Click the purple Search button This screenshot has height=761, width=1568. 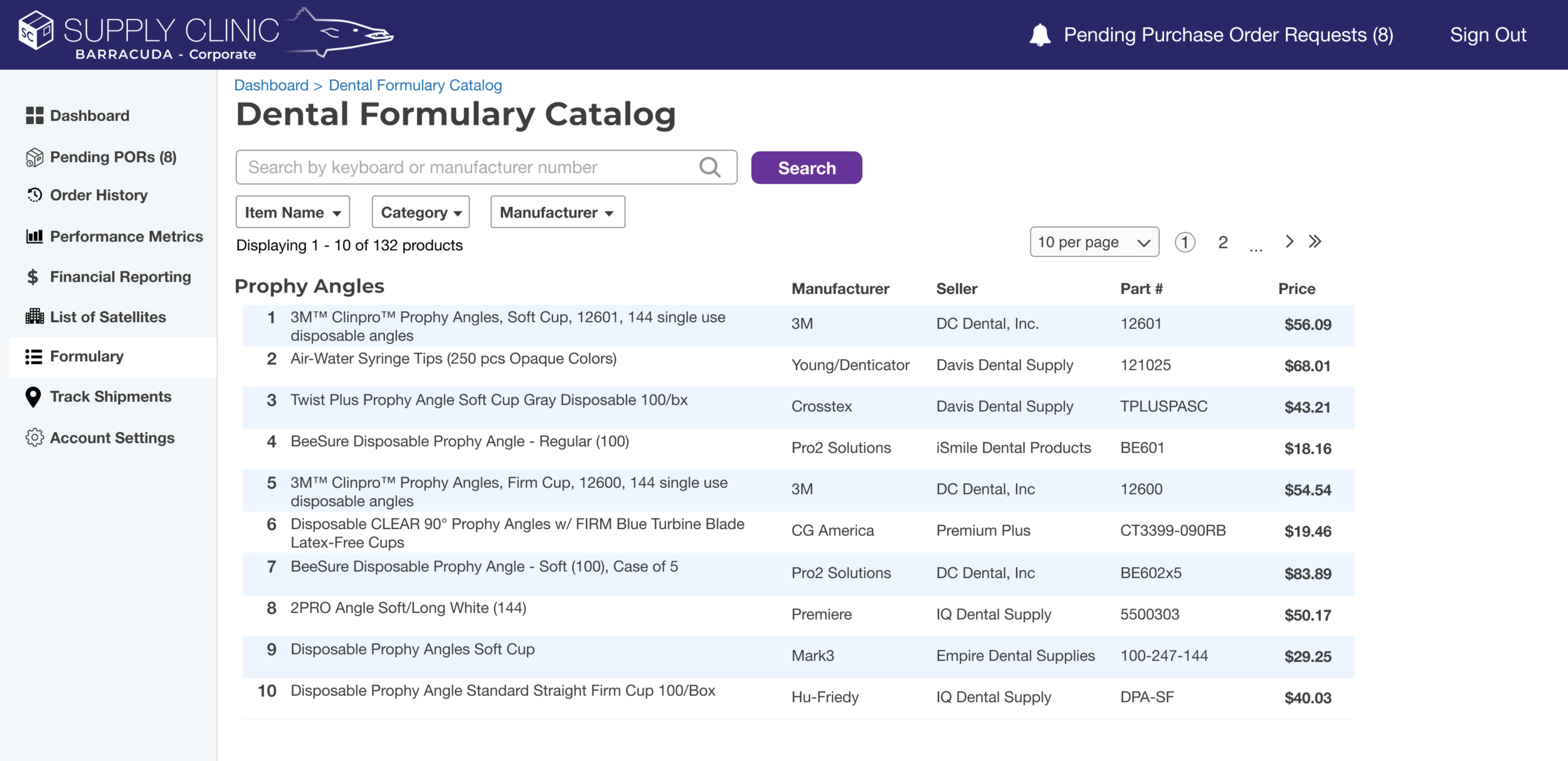coord(807,167)
